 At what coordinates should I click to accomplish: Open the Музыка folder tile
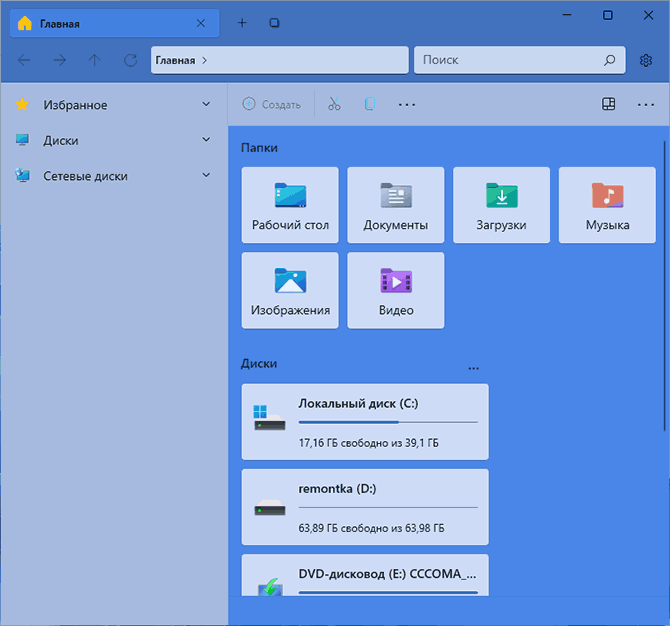[x=607, y=205]
